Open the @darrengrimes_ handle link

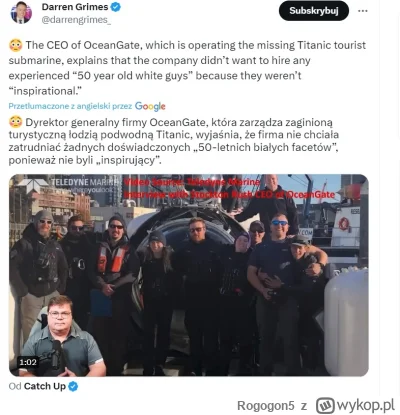click(76, 20)
